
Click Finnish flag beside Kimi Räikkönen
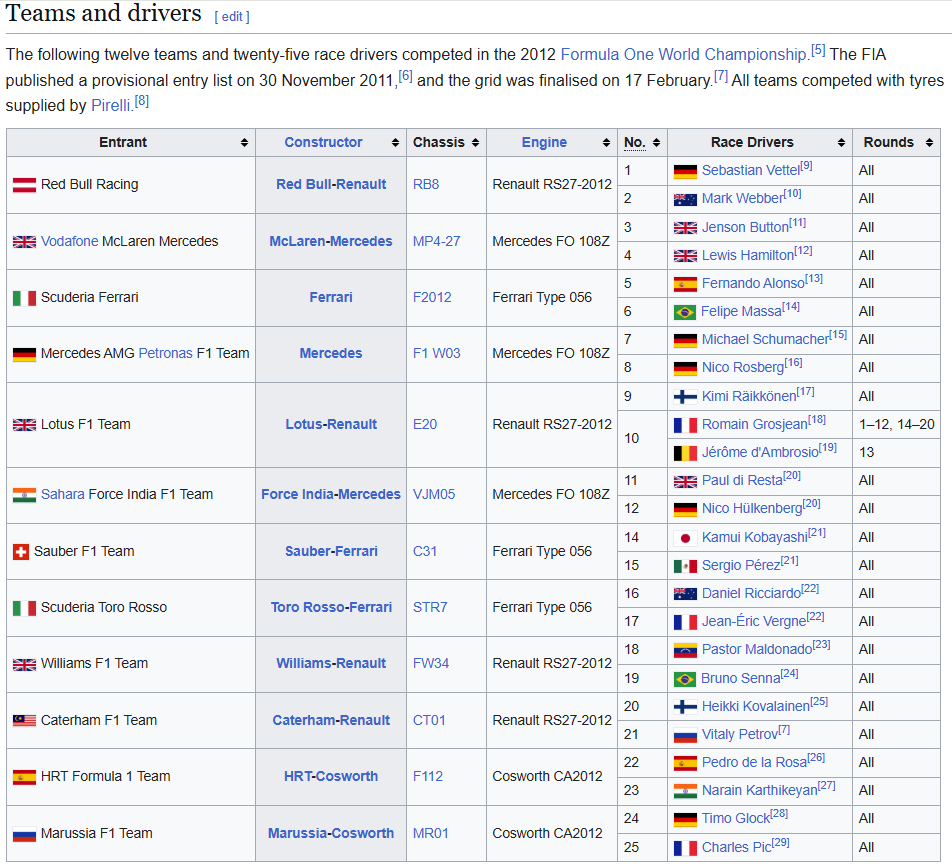point(685,397)
